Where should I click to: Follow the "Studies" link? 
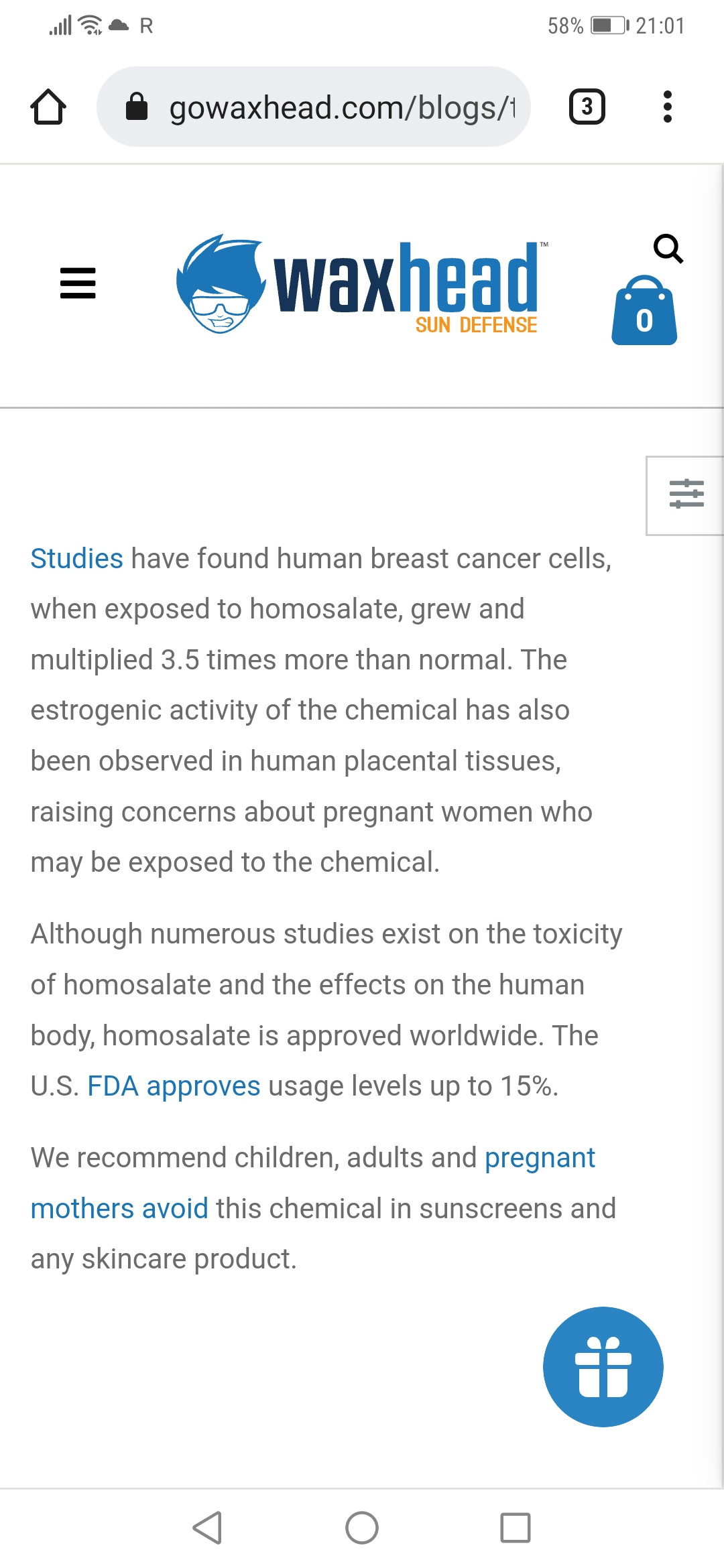(76, 559)
